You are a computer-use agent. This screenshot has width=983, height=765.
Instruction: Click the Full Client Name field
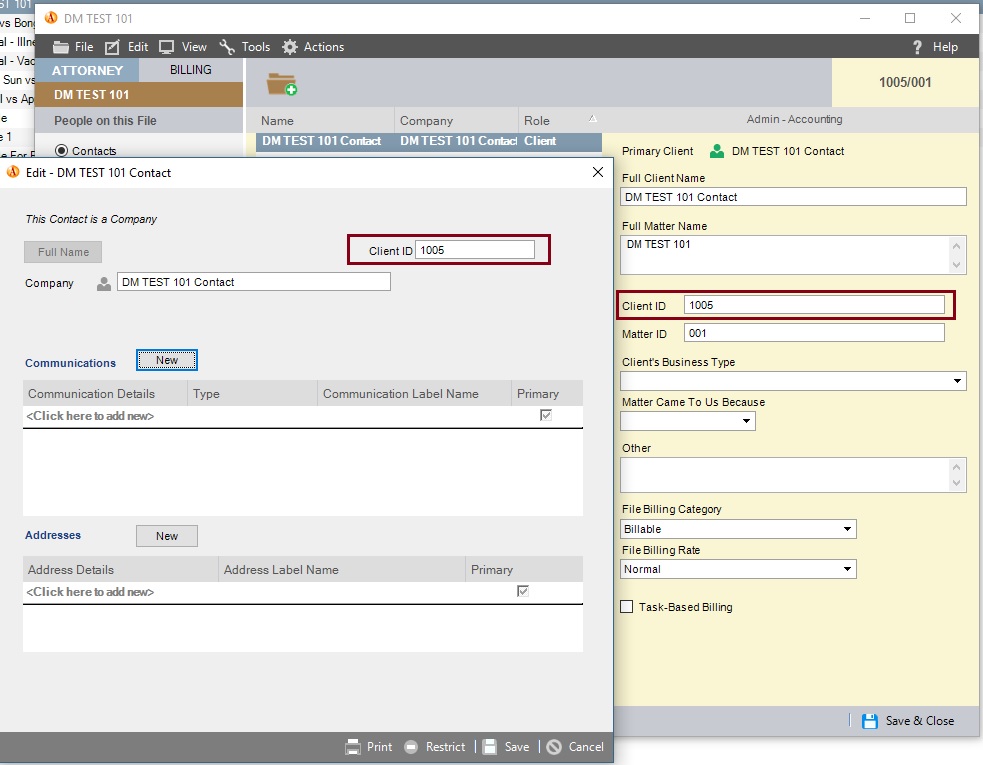point(793,197)
